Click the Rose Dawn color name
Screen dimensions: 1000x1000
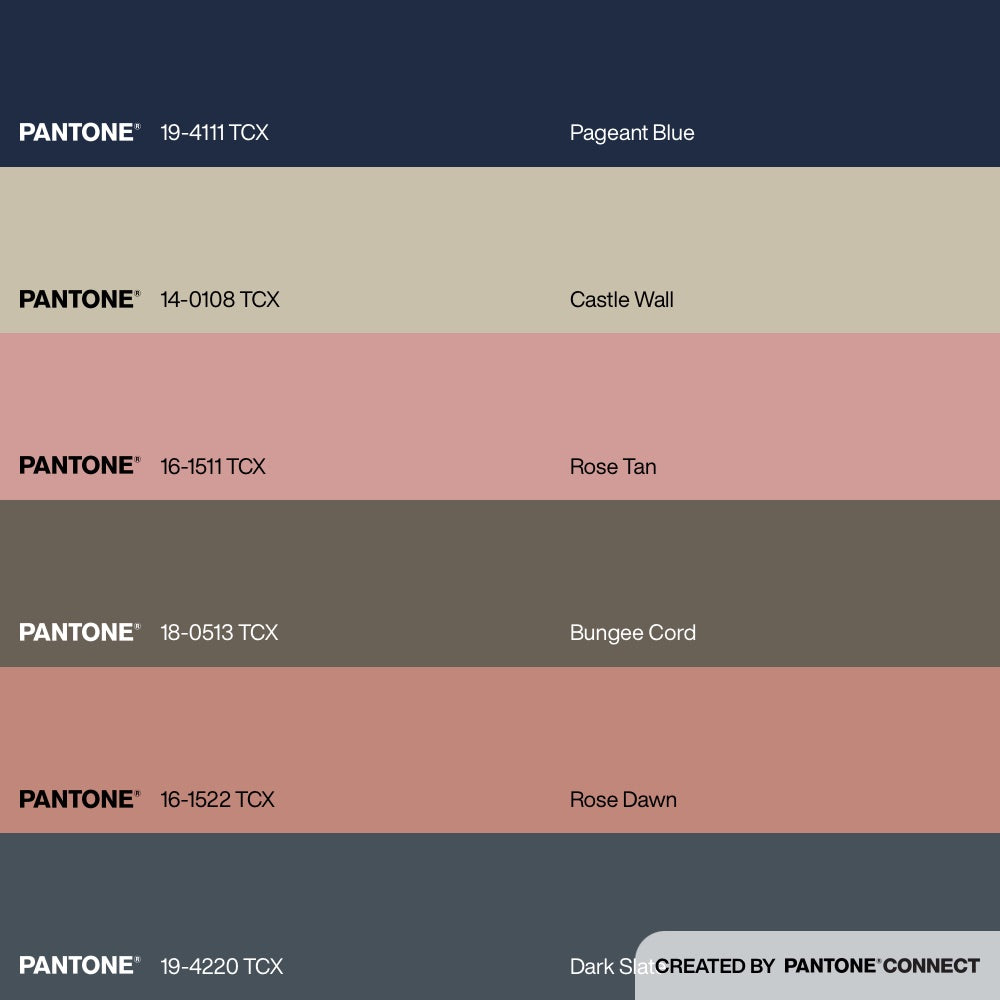[623, 799]
